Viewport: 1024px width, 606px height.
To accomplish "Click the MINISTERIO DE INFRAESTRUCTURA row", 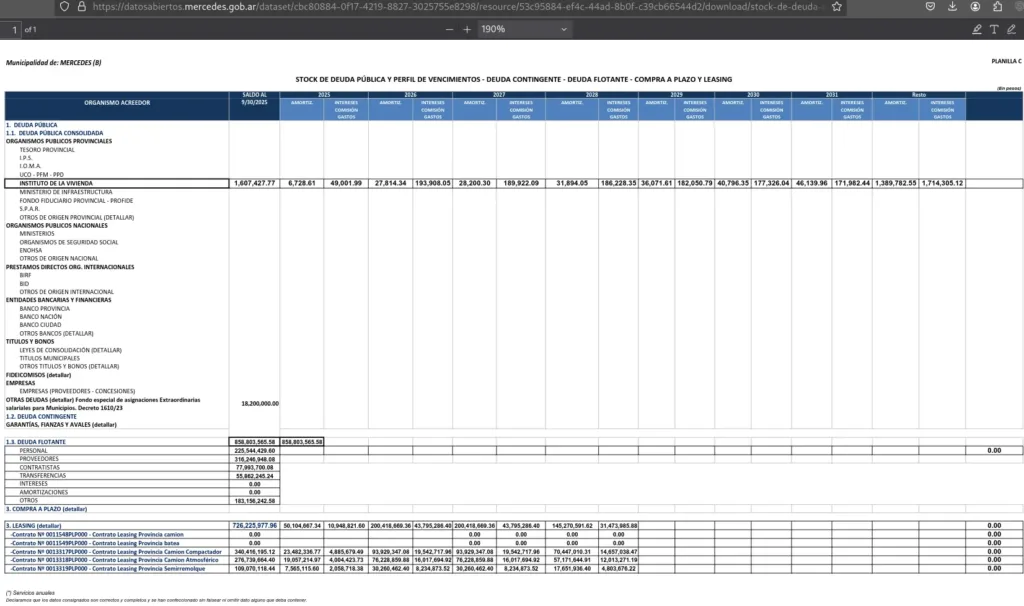I will tap(66, 192).
